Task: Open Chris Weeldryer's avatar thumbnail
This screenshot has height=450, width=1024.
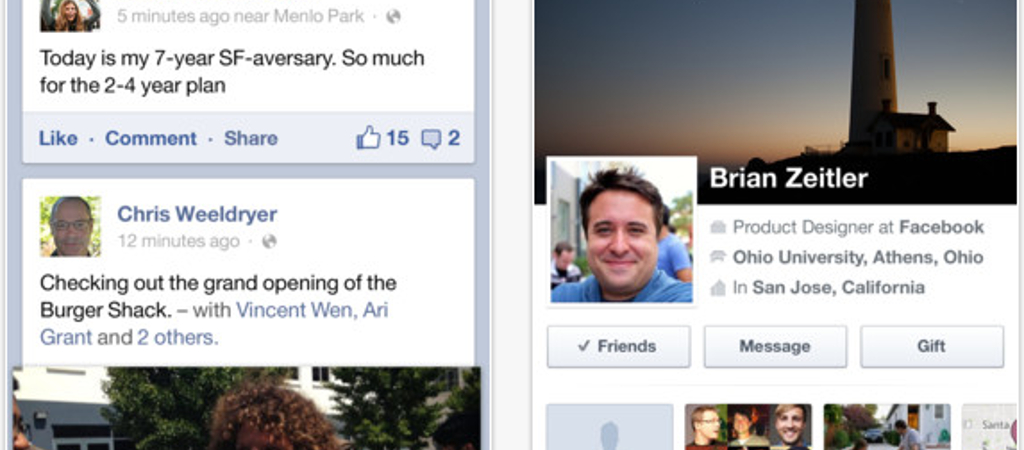Action: [71, 226]
